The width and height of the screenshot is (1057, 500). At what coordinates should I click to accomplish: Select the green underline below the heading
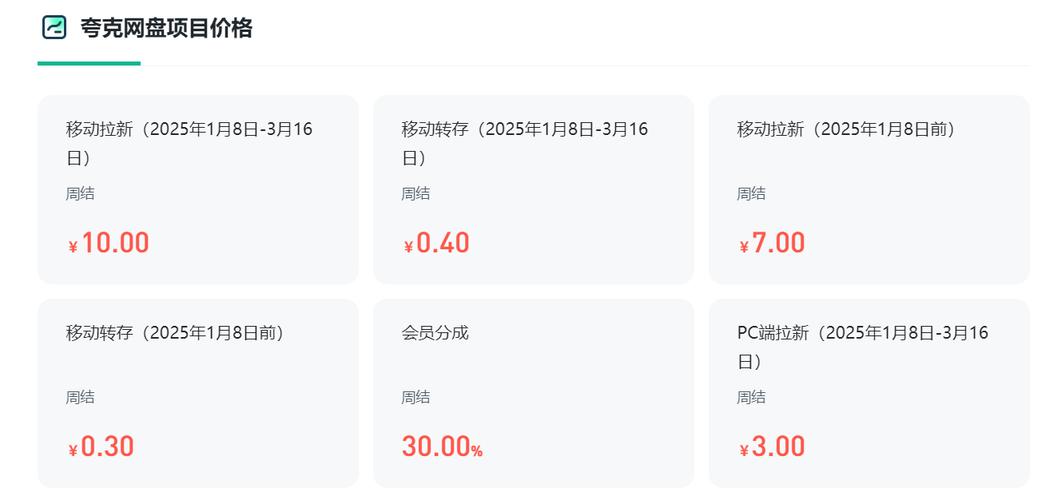[89, 63]
